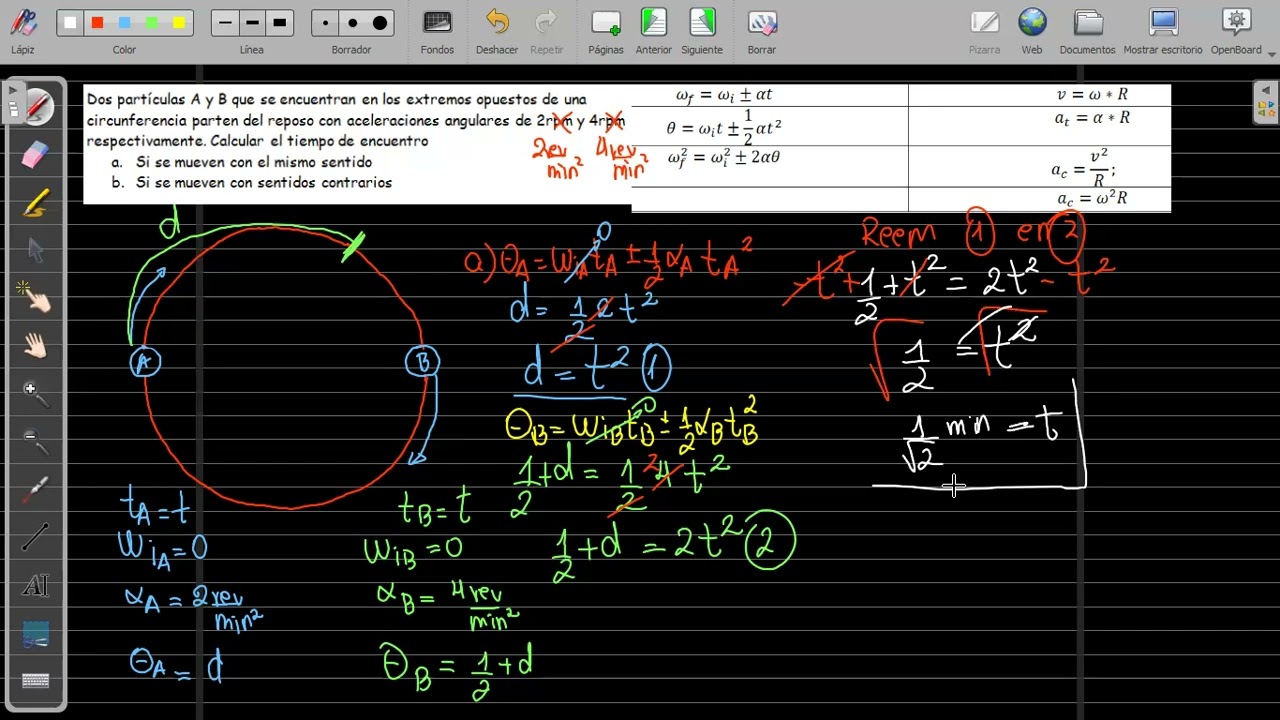Screen dimensions: 1280x720
Task: Pick the light blue pen color
Action: pos(124,23)
